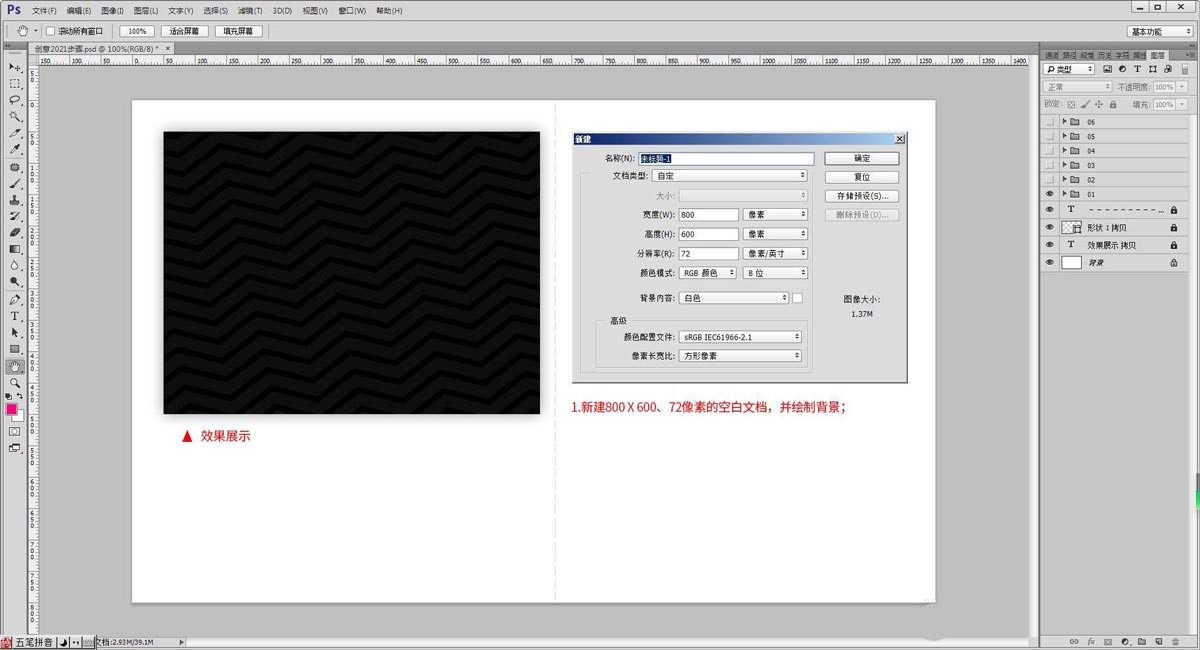1200x650 pixels.
Task: Hide the 背景 layer
Action: pyautogui.click(x=1049, y=262)
